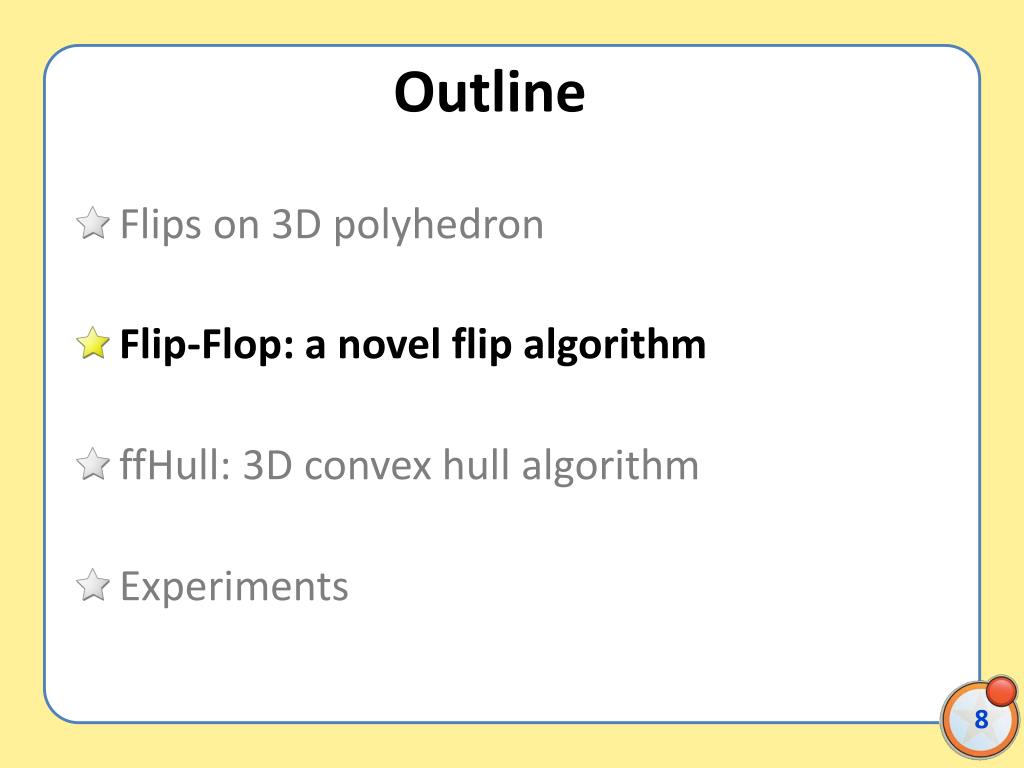
Task: Click 3D in Flips on 3D polyhedron
Action: pyautogui.click(x=296, y=224)
